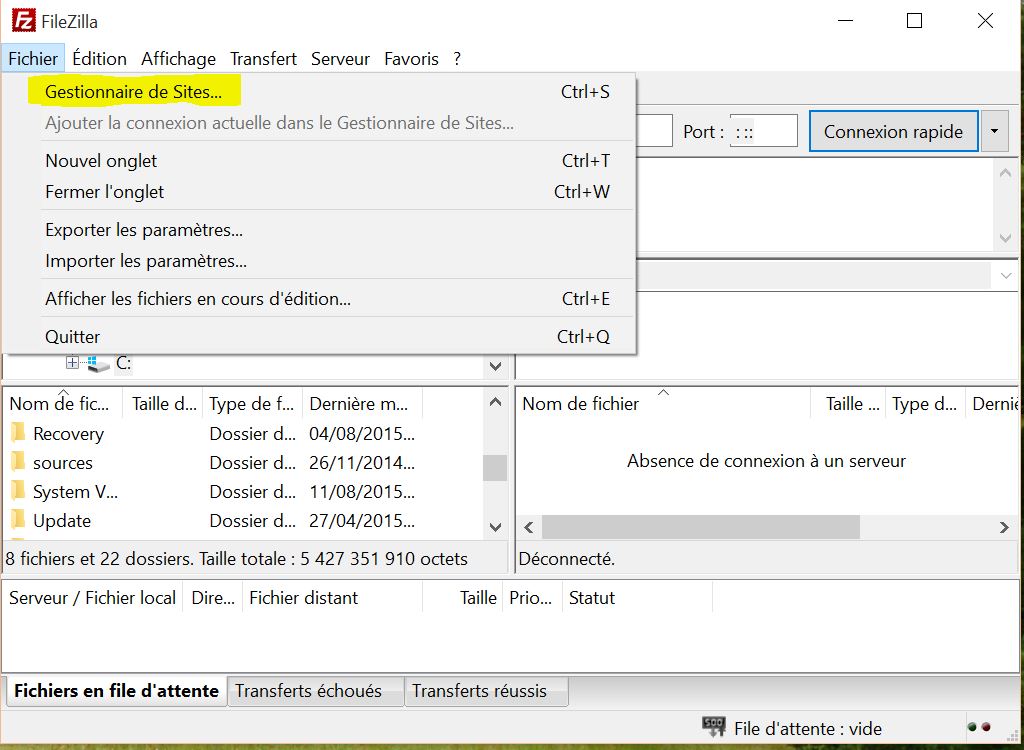Choose Exporter les paramètres in the Fichier menu
The image size is (1024, 750).
coord(144,230)
